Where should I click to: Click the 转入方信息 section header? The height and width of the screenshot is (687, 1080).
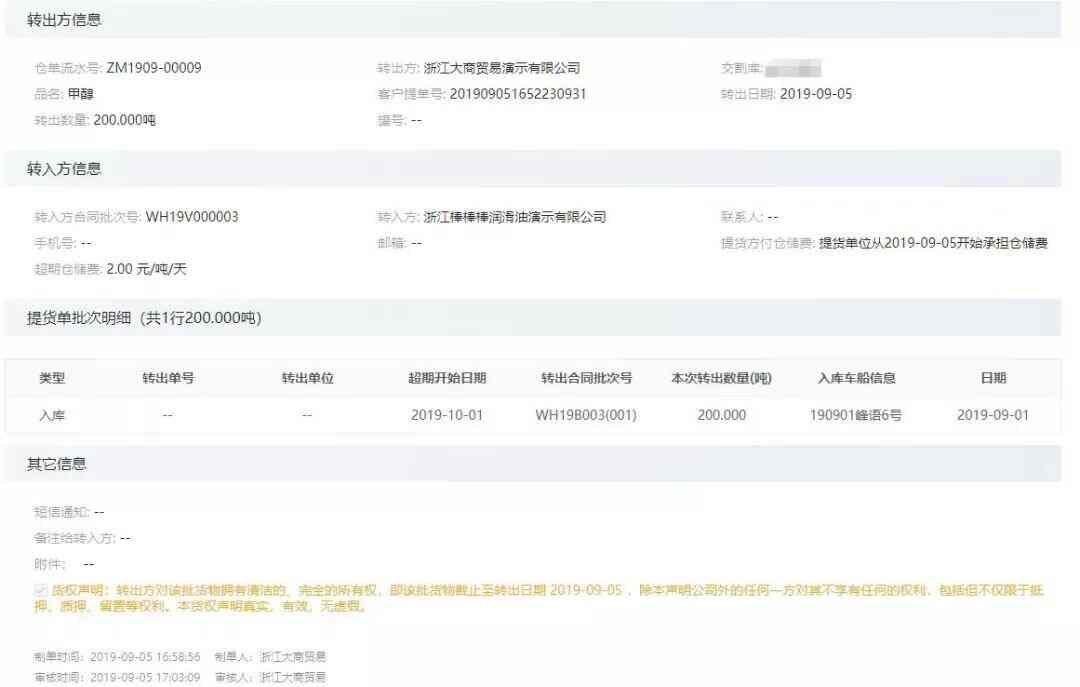tap(64, 169)
